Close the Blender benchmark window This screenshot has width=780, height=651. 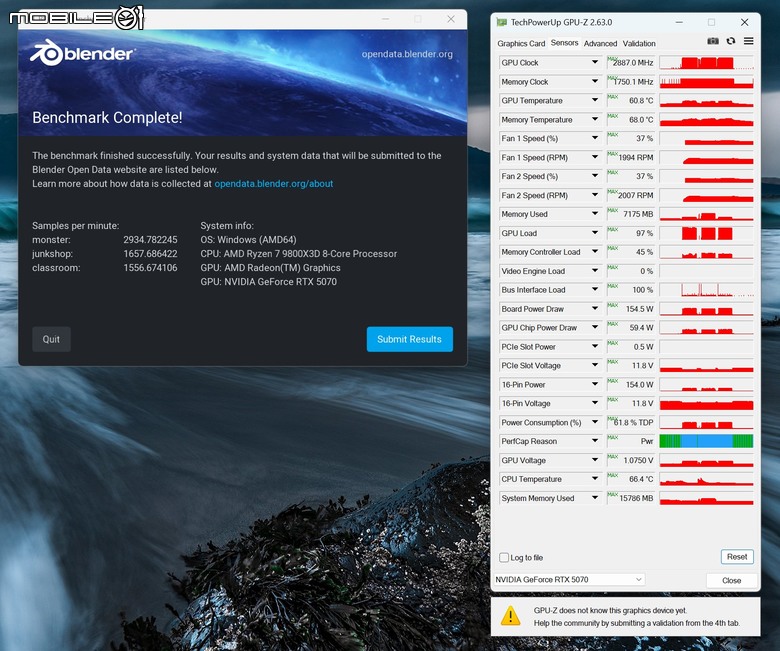point(451,19)
